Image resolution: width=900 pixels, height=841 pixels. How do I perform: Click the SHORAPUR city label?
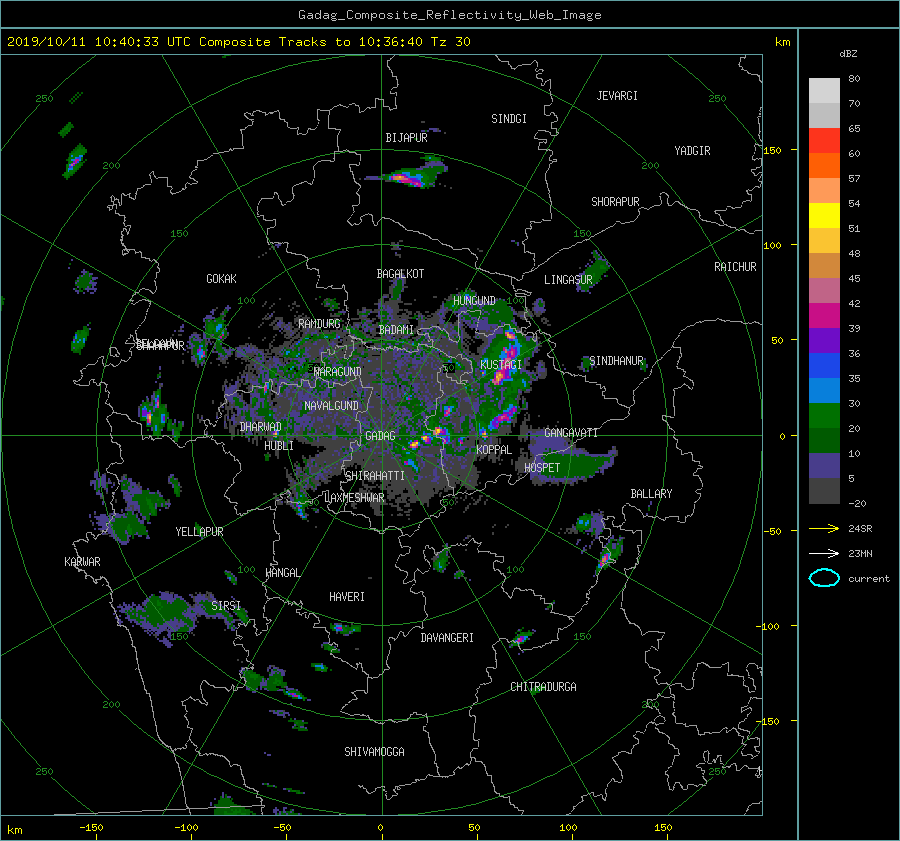coord(615,202)
